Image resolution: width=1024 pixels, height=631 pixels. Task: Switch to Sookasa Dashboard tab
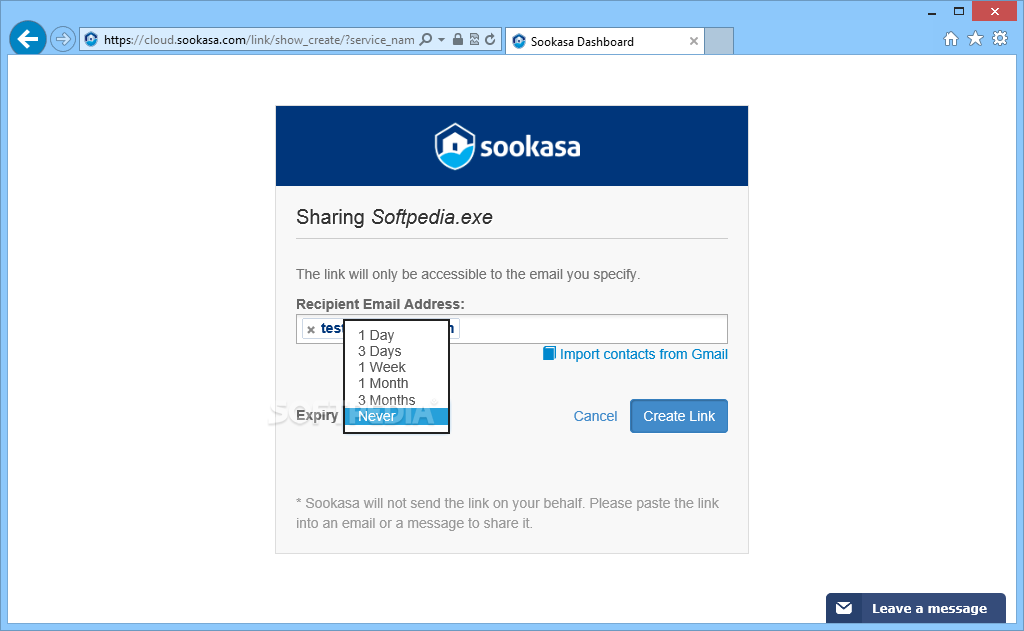point(604,41)
